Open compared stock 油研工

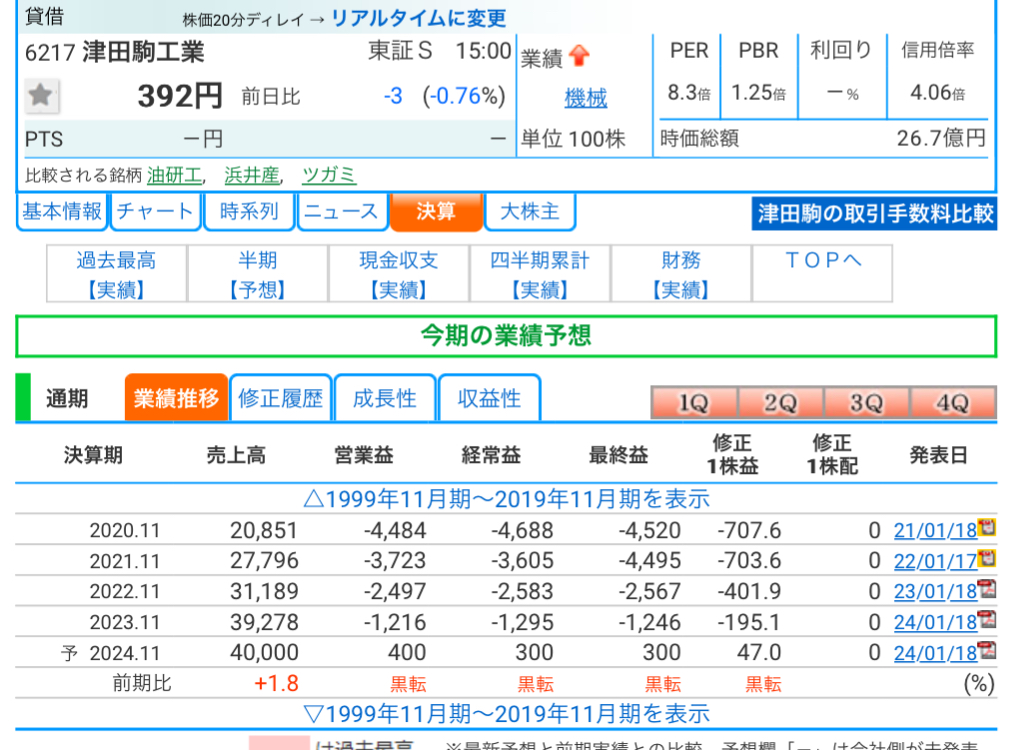click(174, 175)
